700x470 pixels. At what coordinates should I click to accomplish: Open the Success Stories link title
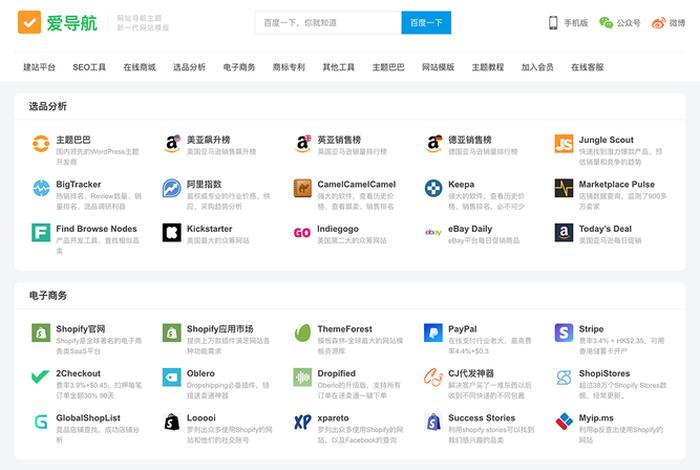482,418
